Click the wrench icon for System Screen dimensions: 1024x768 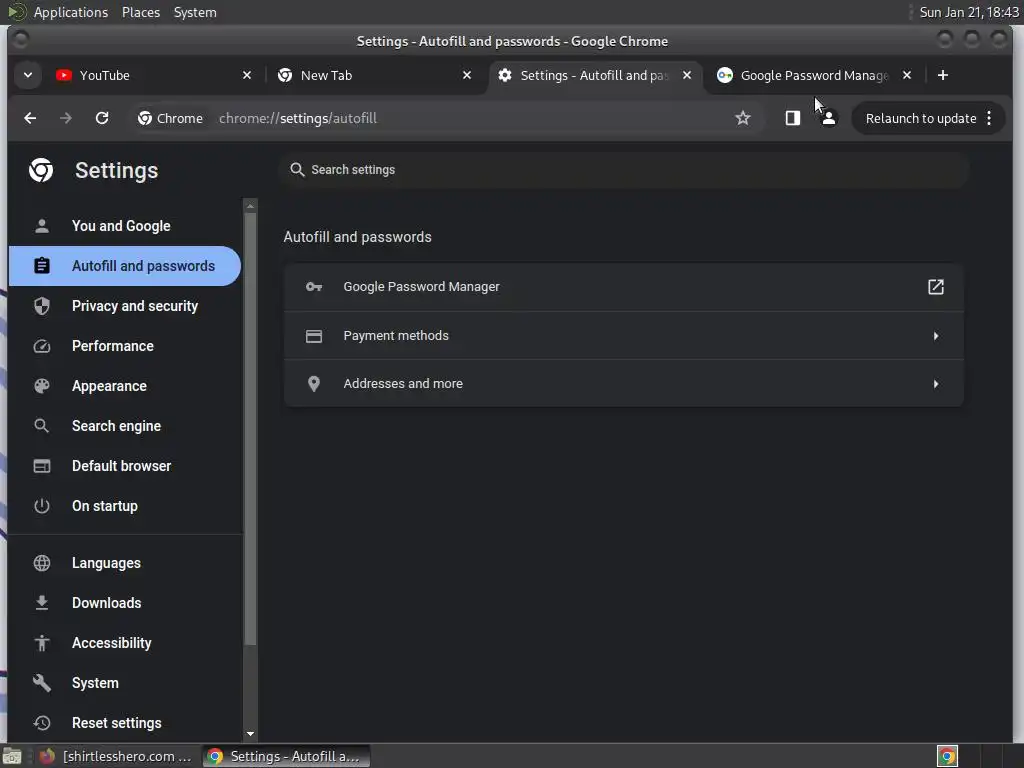pos(42,683)
